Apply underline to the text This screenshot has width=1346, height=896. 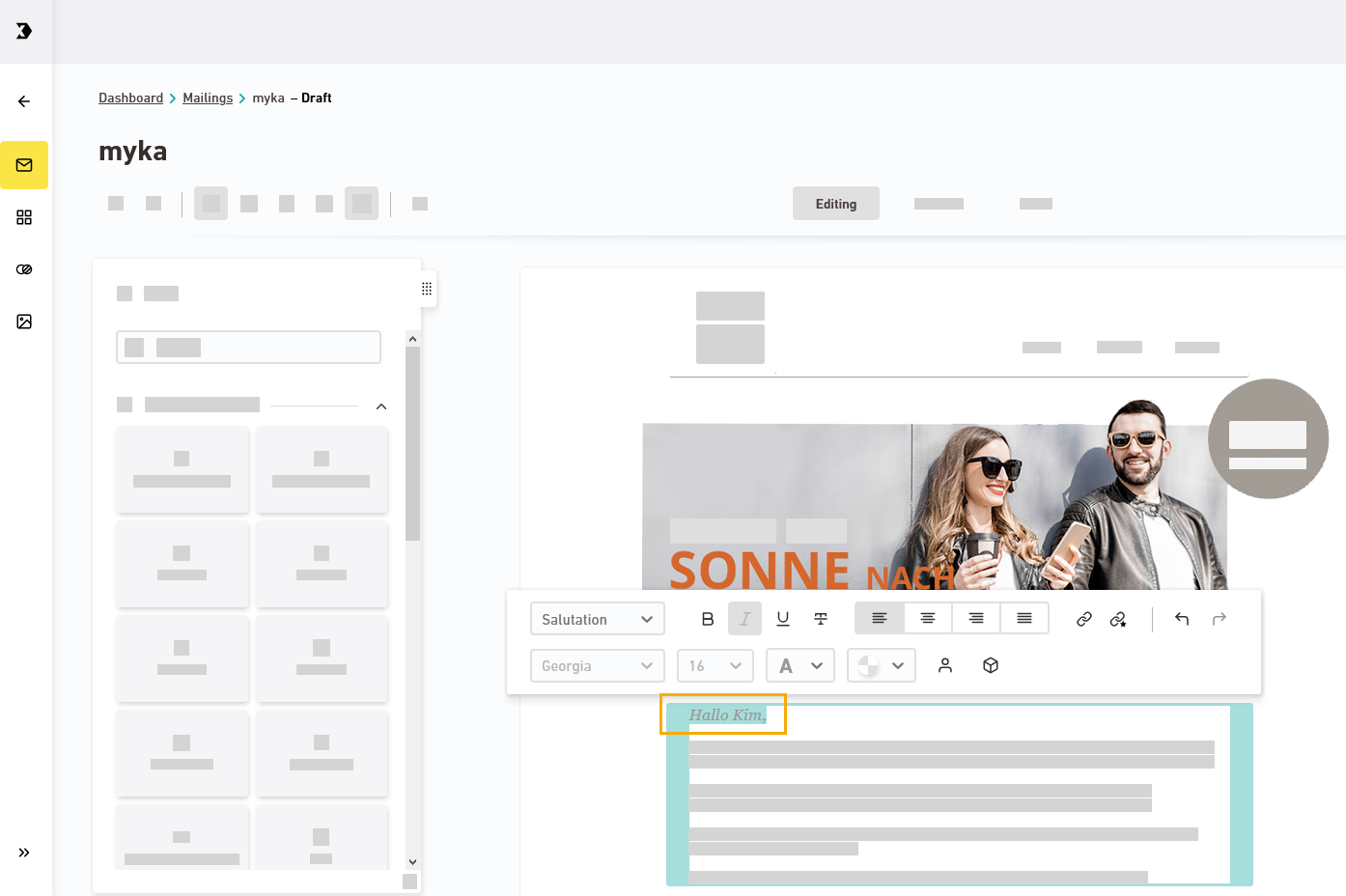click(783, 619)
